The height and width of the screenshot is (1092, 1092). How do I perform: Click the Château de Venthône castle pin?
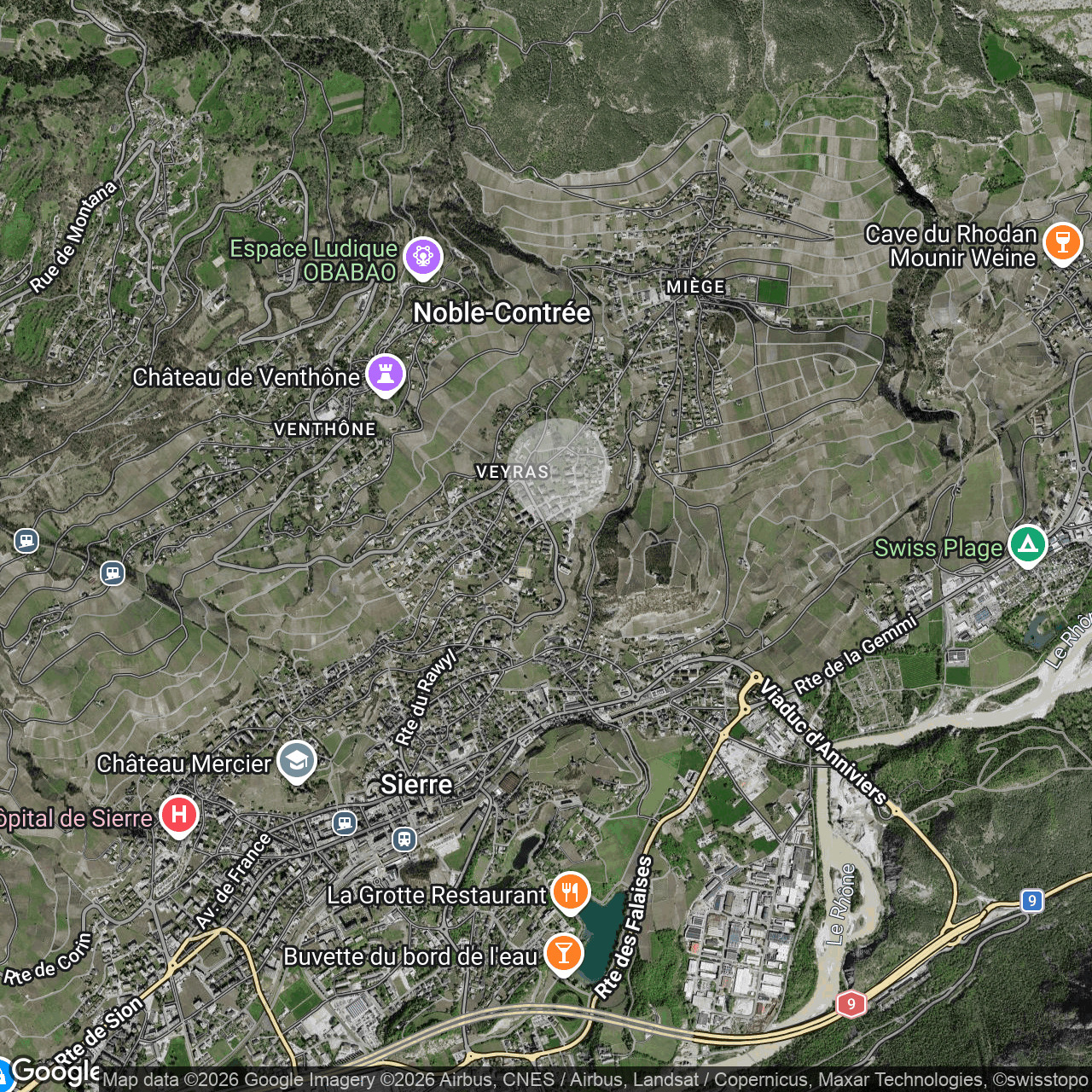click(x=385, y=374)
